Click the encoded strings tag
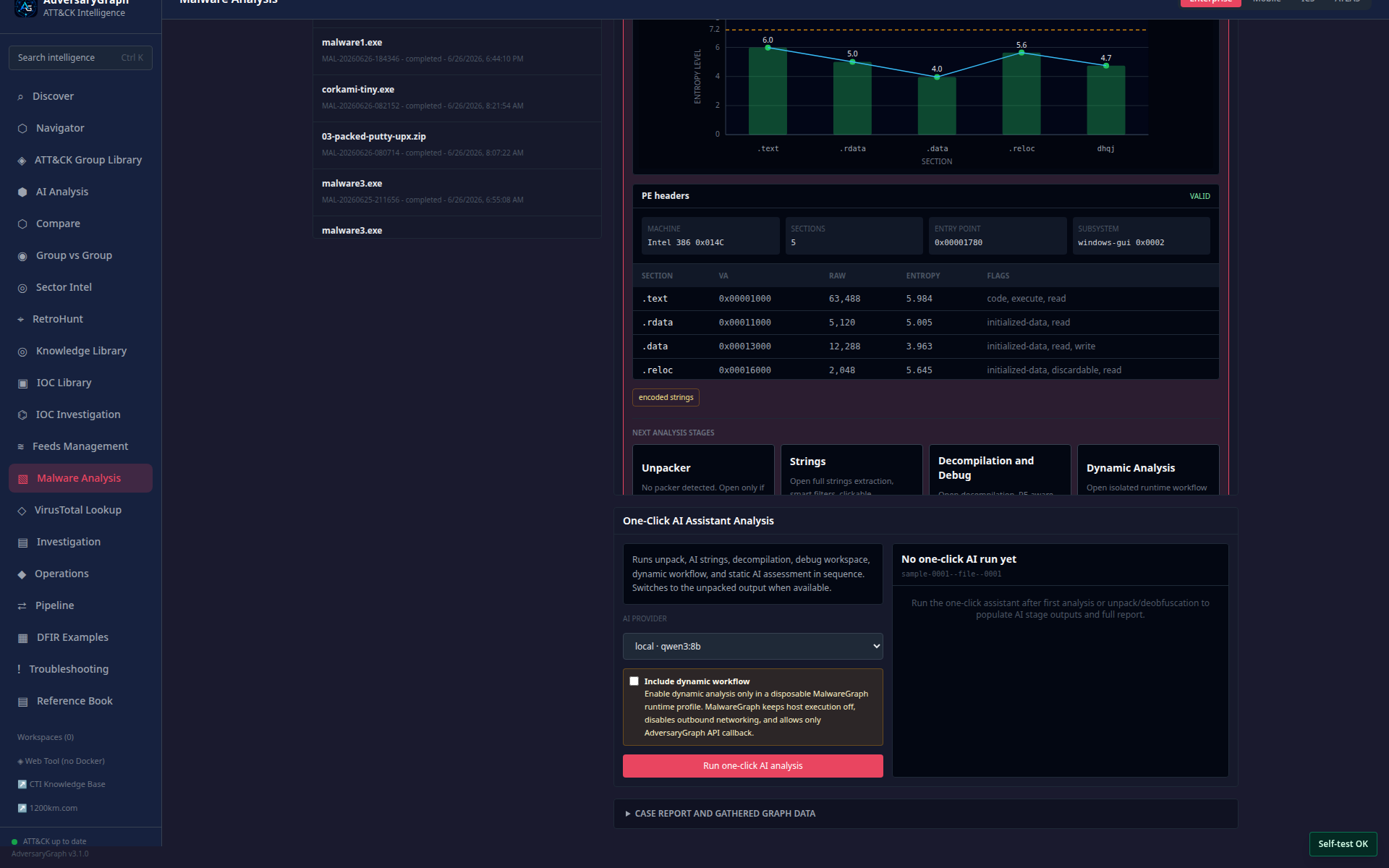Screen dimensions: 1389x868 pos(666,398)
